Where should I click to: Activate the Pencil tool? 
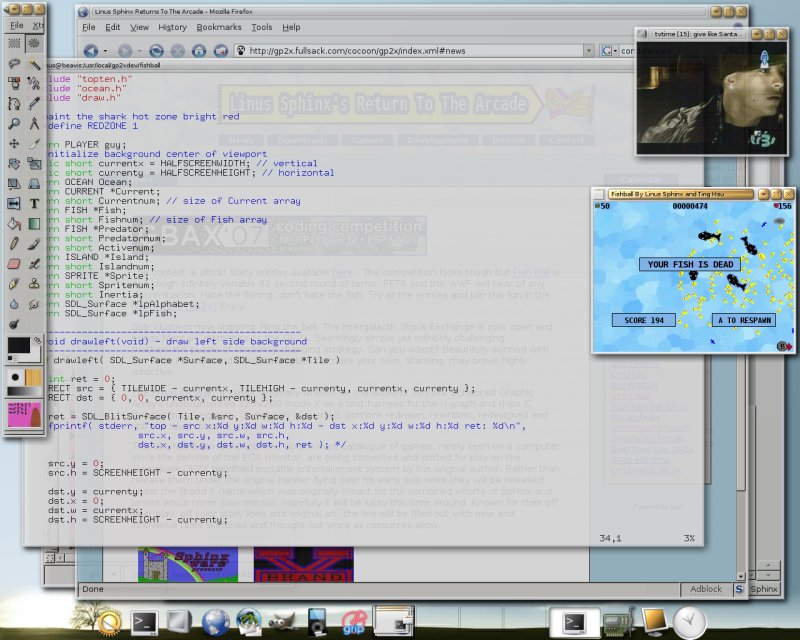coord(14,243)
